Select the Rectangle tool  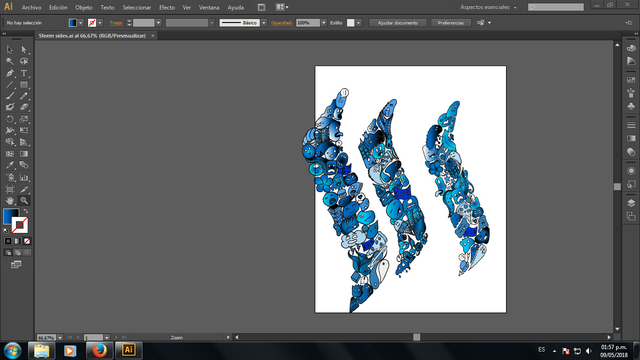pos(24,85)
